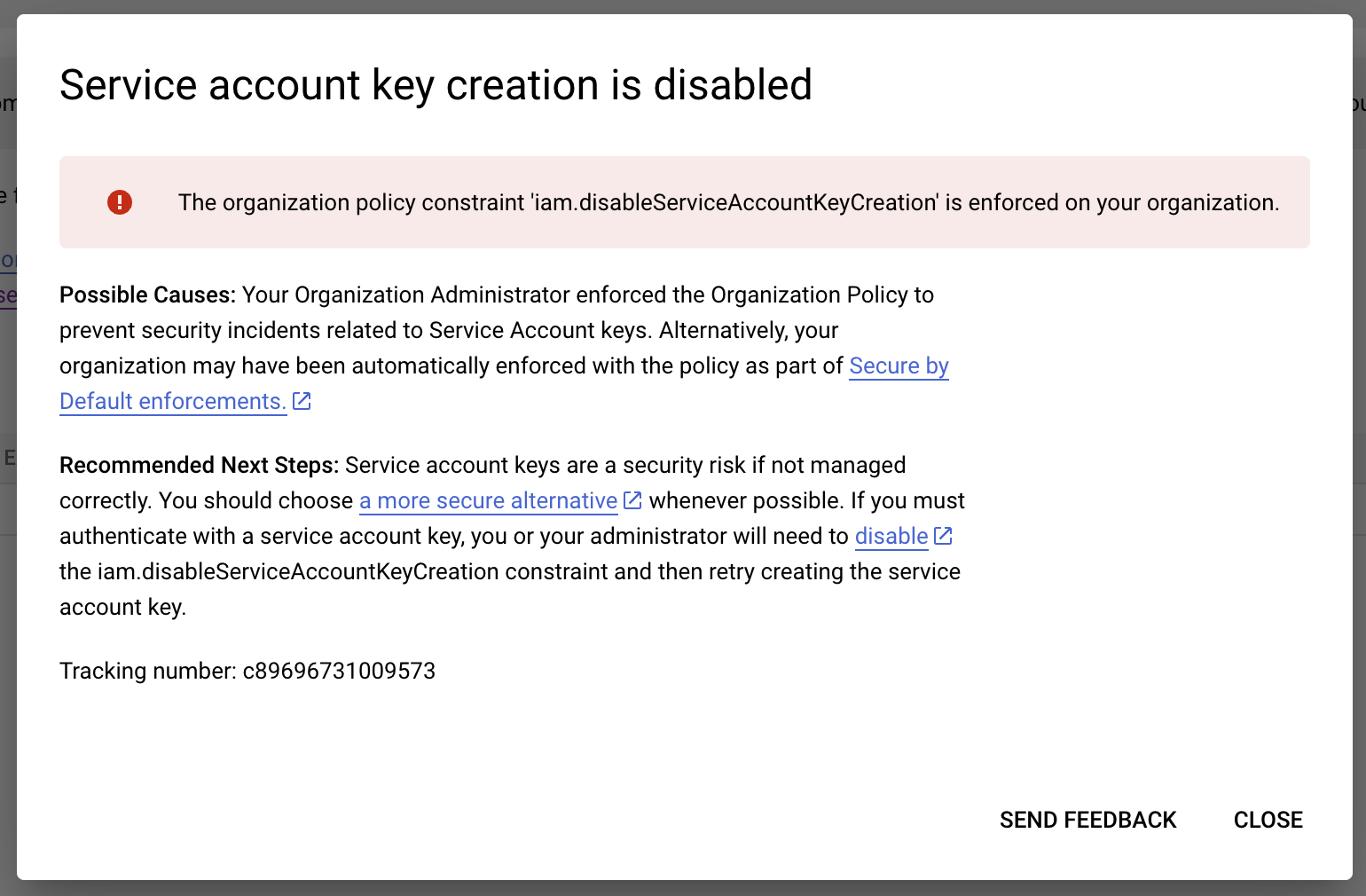
Task: Click the "Possible Causes" heading
Action: coord(145,295)
